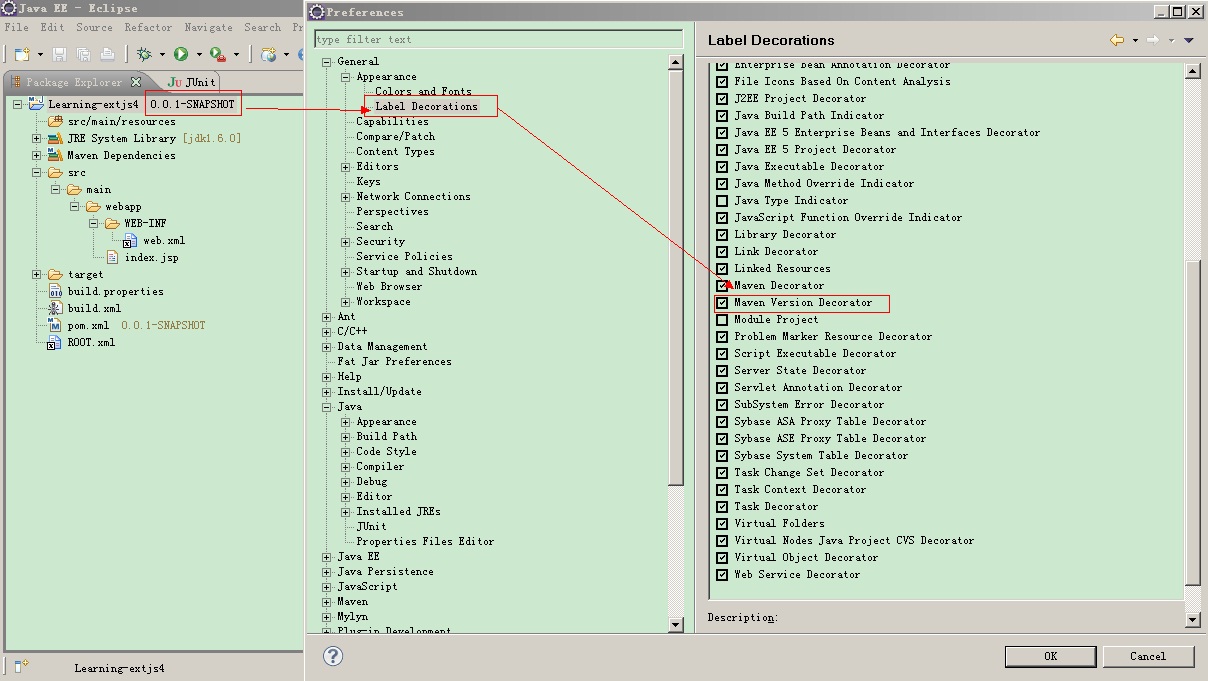Click the Preferences help question mark icon
This screenshot has height=681, width=1208.
point(333,656)
